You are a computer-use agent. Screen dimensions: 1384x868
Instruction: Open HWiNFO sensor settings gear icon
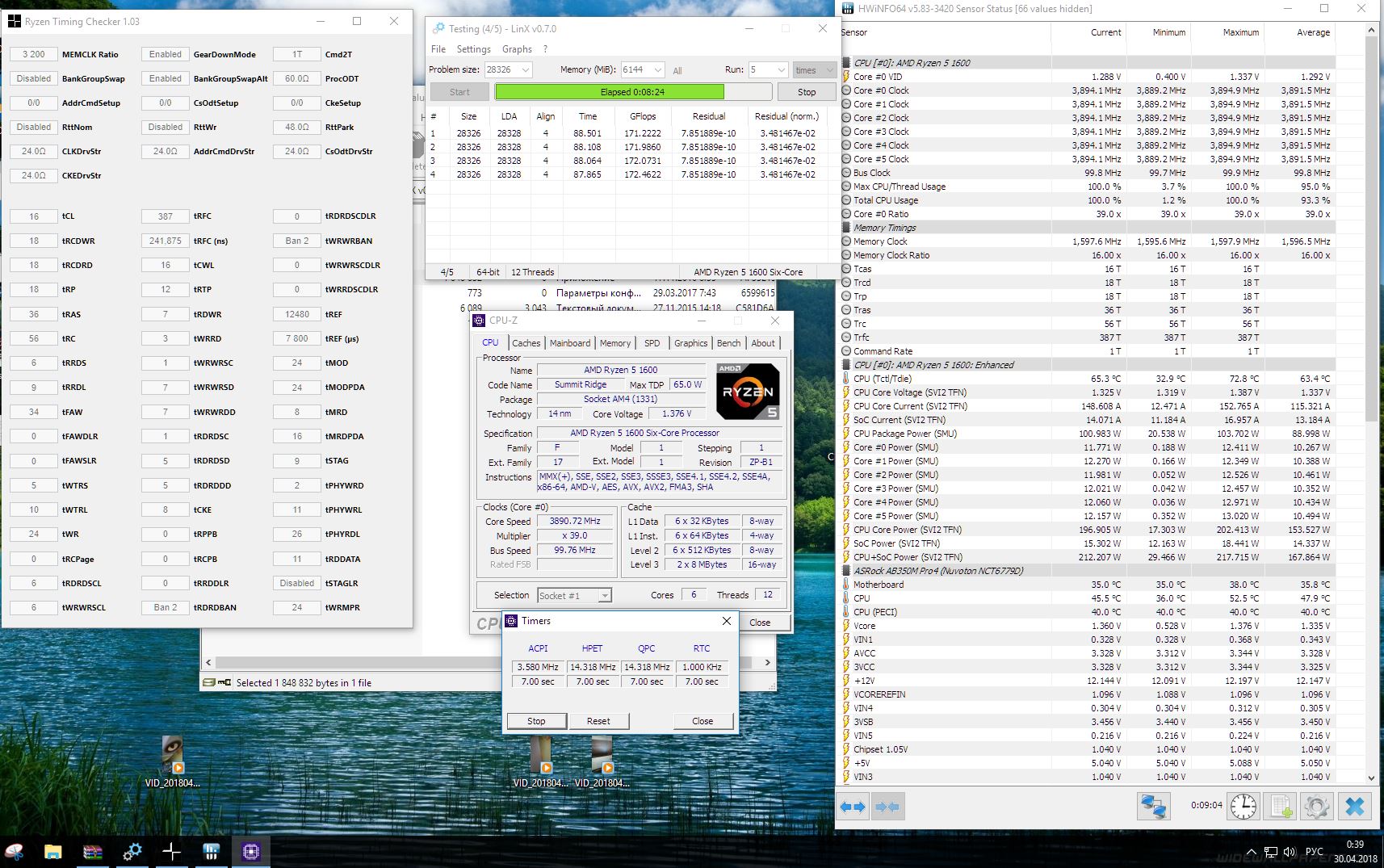point(1316,806)
